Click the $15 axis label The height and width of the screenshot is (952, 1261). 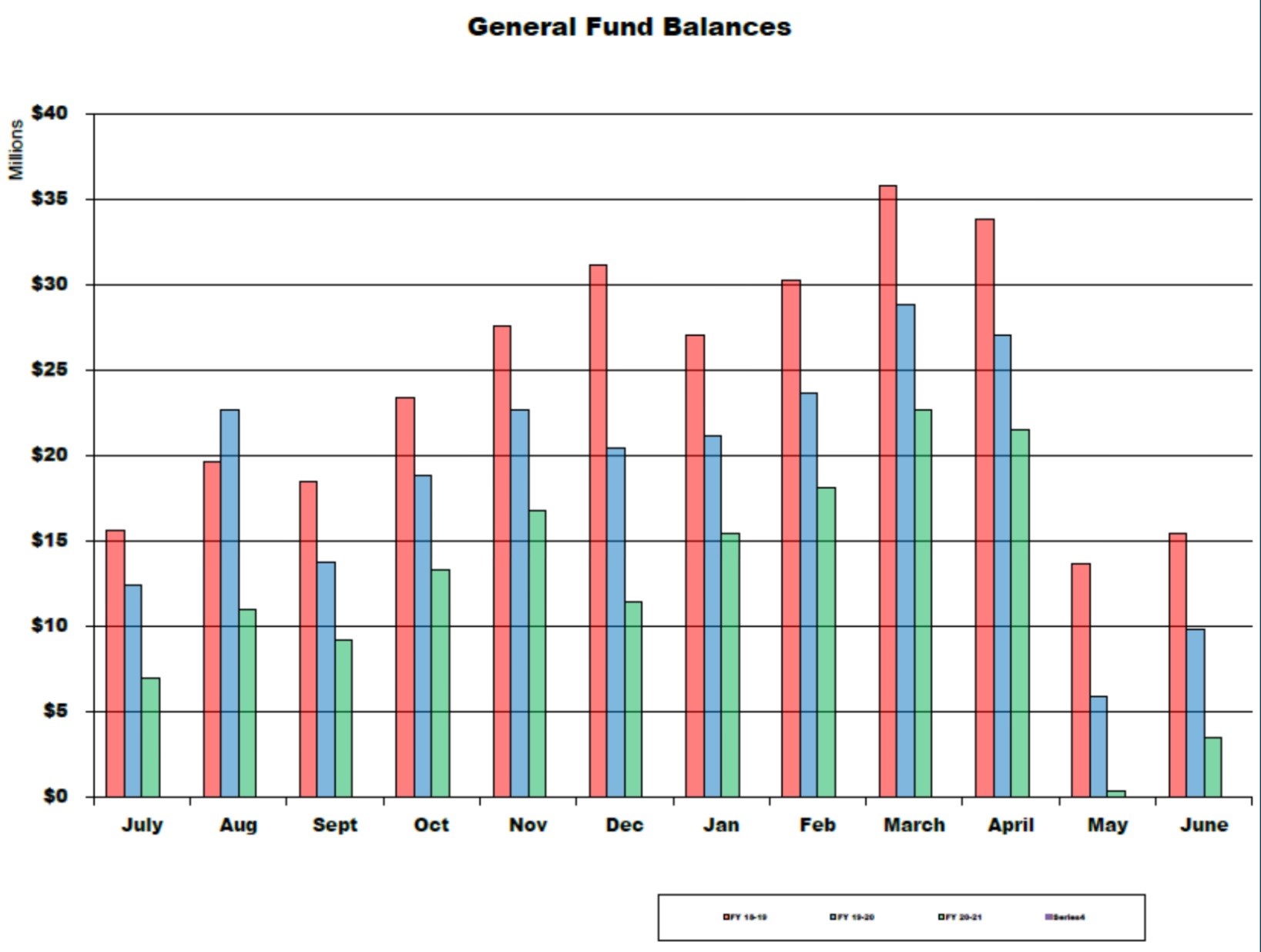pyautogui.click(x=49, y=541)
